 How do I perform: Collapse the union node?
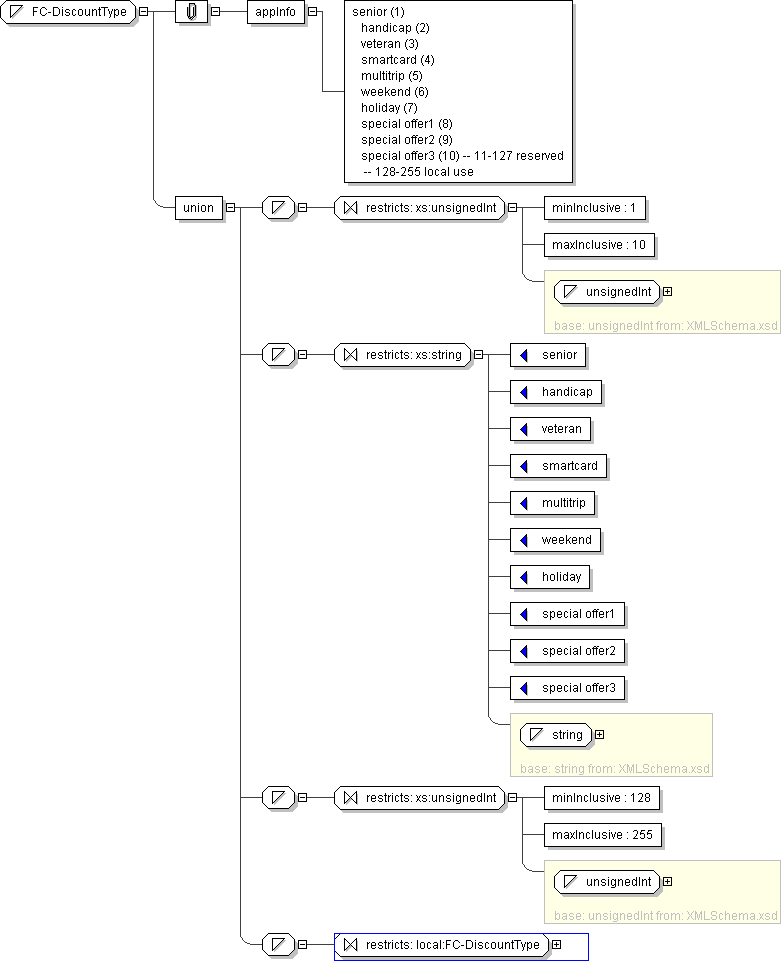[x=231, y=208]
